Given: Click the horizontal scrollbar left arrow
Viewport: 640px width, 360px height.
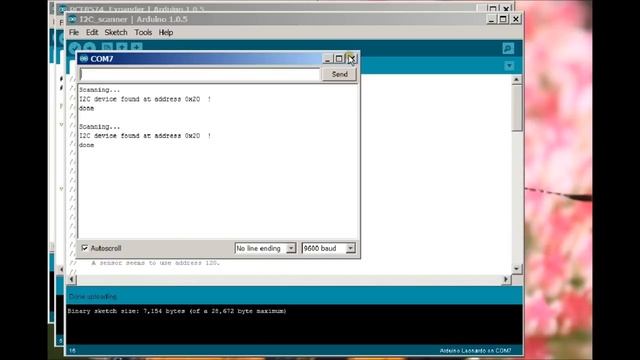Looking at the screenshot, I should (71, 280).
